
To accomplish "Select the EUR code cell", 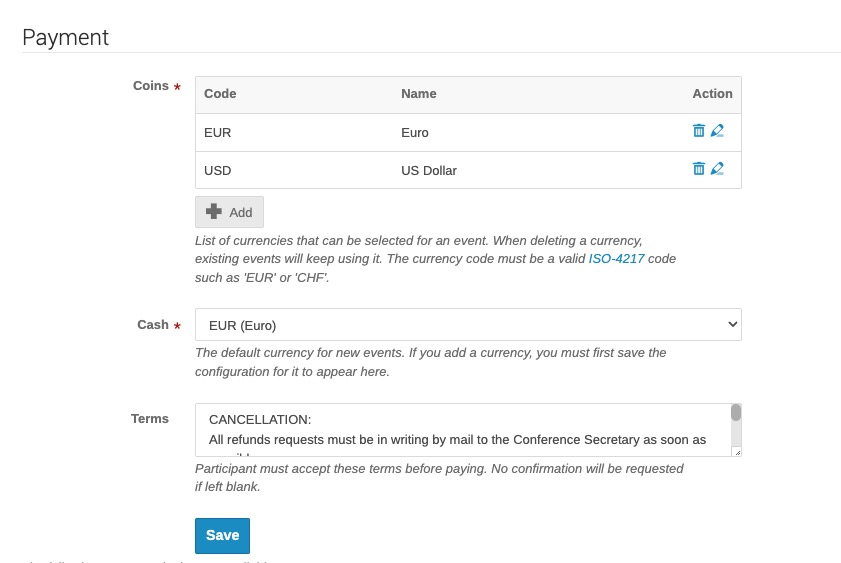I will [x=218, y=132].
